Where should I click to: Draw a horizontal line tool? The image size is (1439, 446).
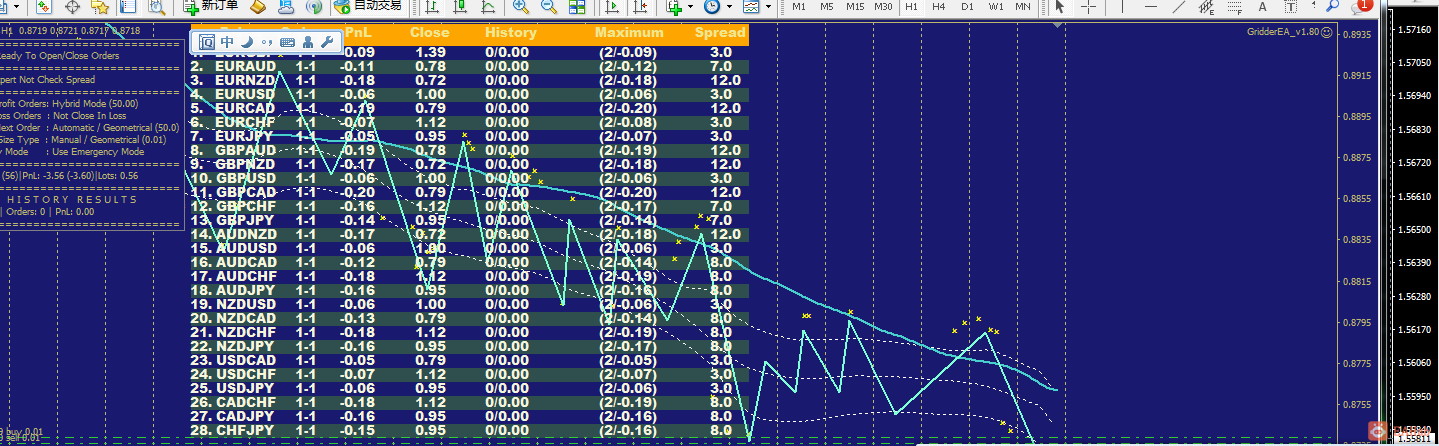(1150, 6)
